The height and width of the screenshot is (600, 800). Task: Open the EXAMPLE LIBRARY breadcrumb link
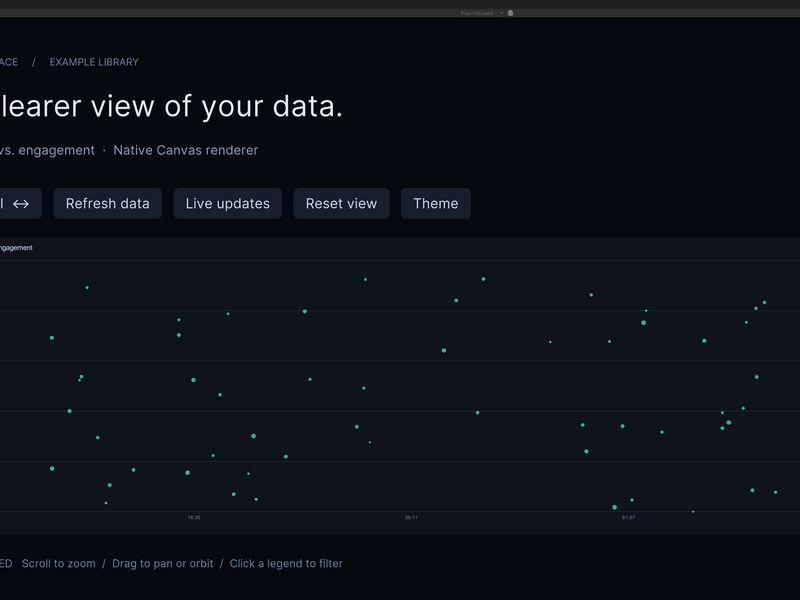[x=94, y=62]
